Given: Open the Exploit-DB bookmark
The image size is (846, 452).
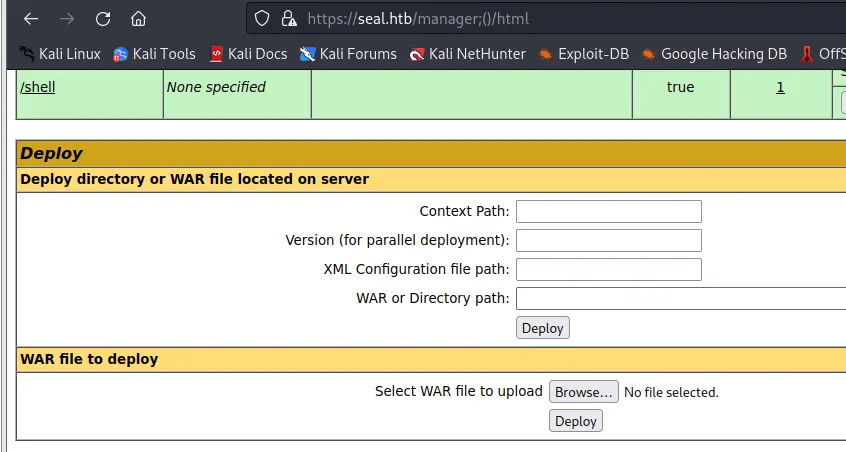Looking at the screenshot, I should coord(584,54).
